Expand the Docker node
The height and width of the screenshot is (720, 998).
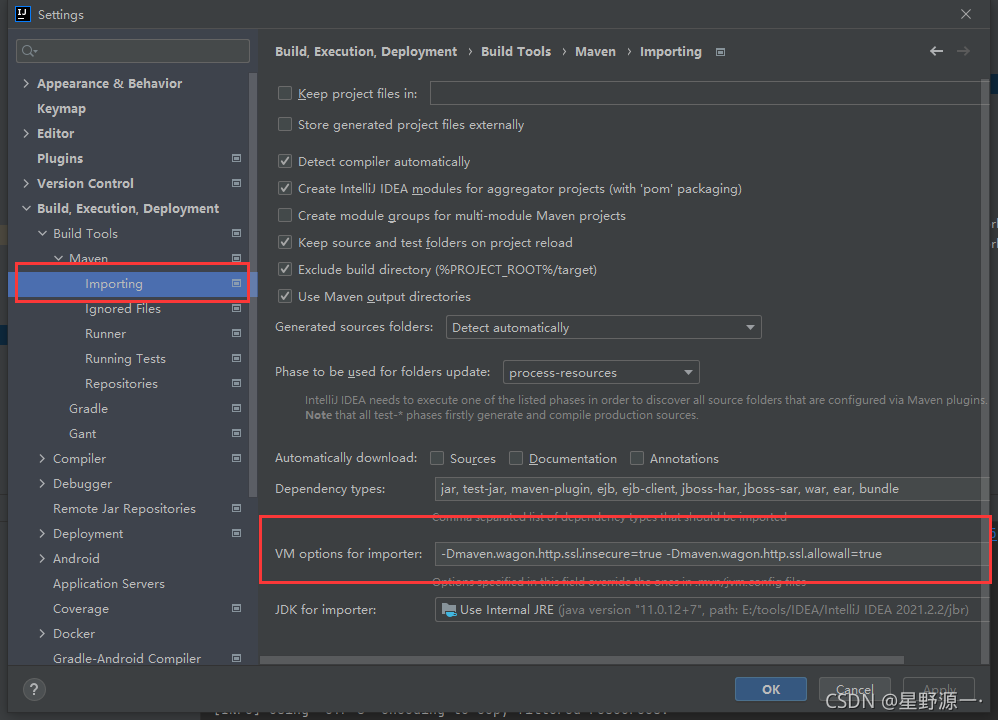pyautogui.click(x=42, y=633)
